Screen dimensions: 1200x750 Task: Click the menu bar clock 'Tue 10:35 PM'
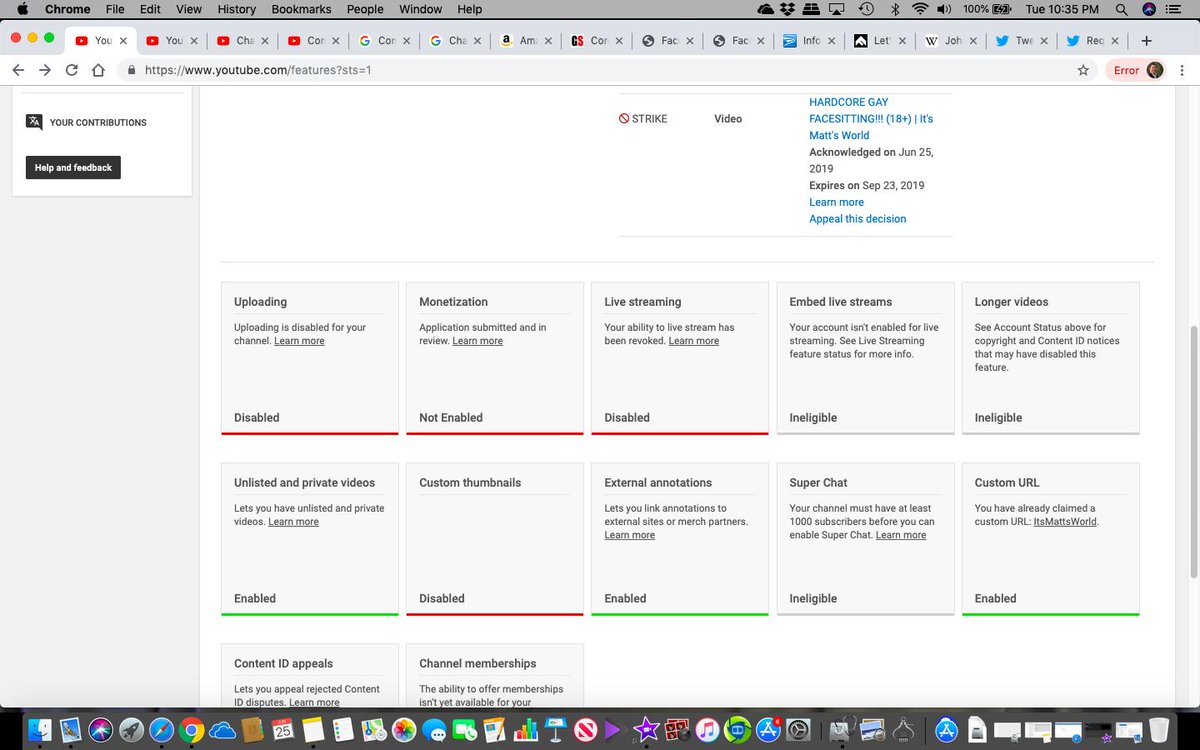pyautogui.click(x=1062, y=9)
